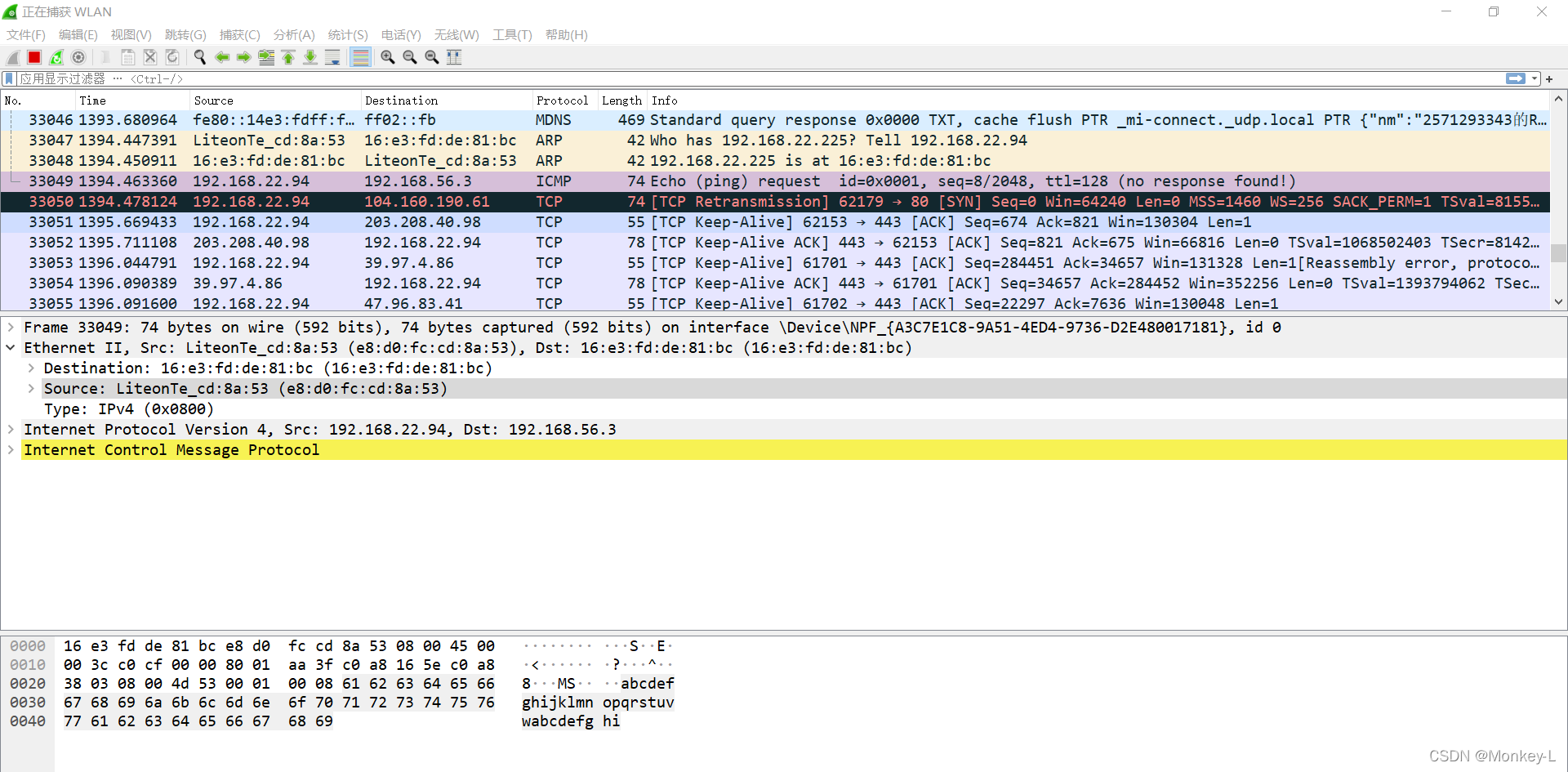Jump to first packet up-arrow icon
This screenshot has width=1568, height=772.
point(288,57)
